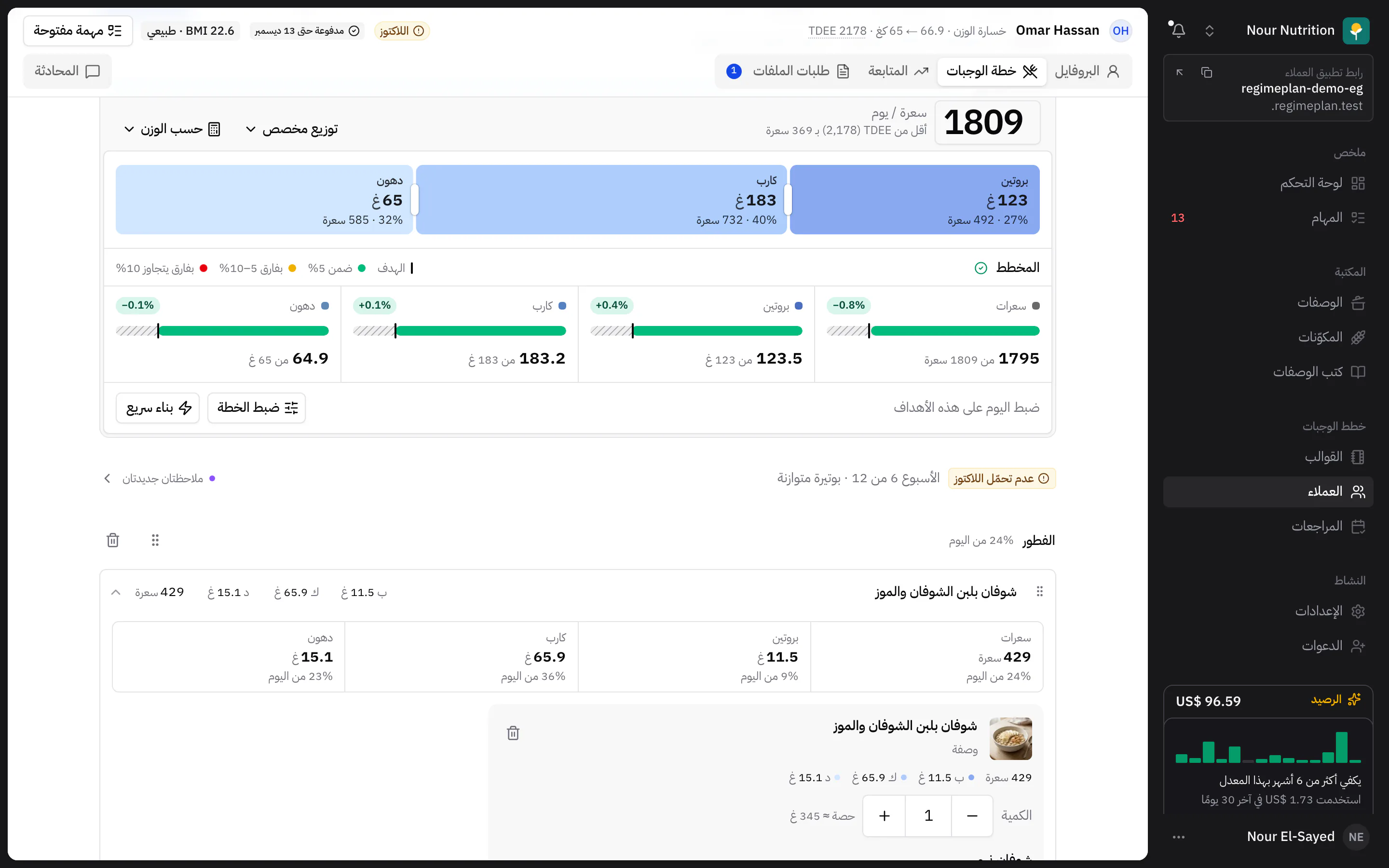The width and height of the screenshot is (1389, 868).
Task: Open لوحة التحكم dashboard
Action: (1268, 183)
